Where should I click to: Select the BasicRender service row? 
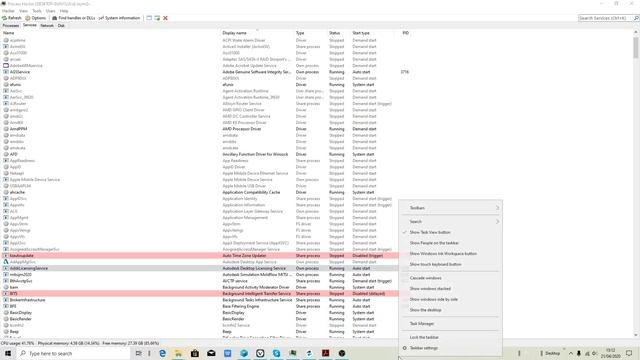(200, 319)
